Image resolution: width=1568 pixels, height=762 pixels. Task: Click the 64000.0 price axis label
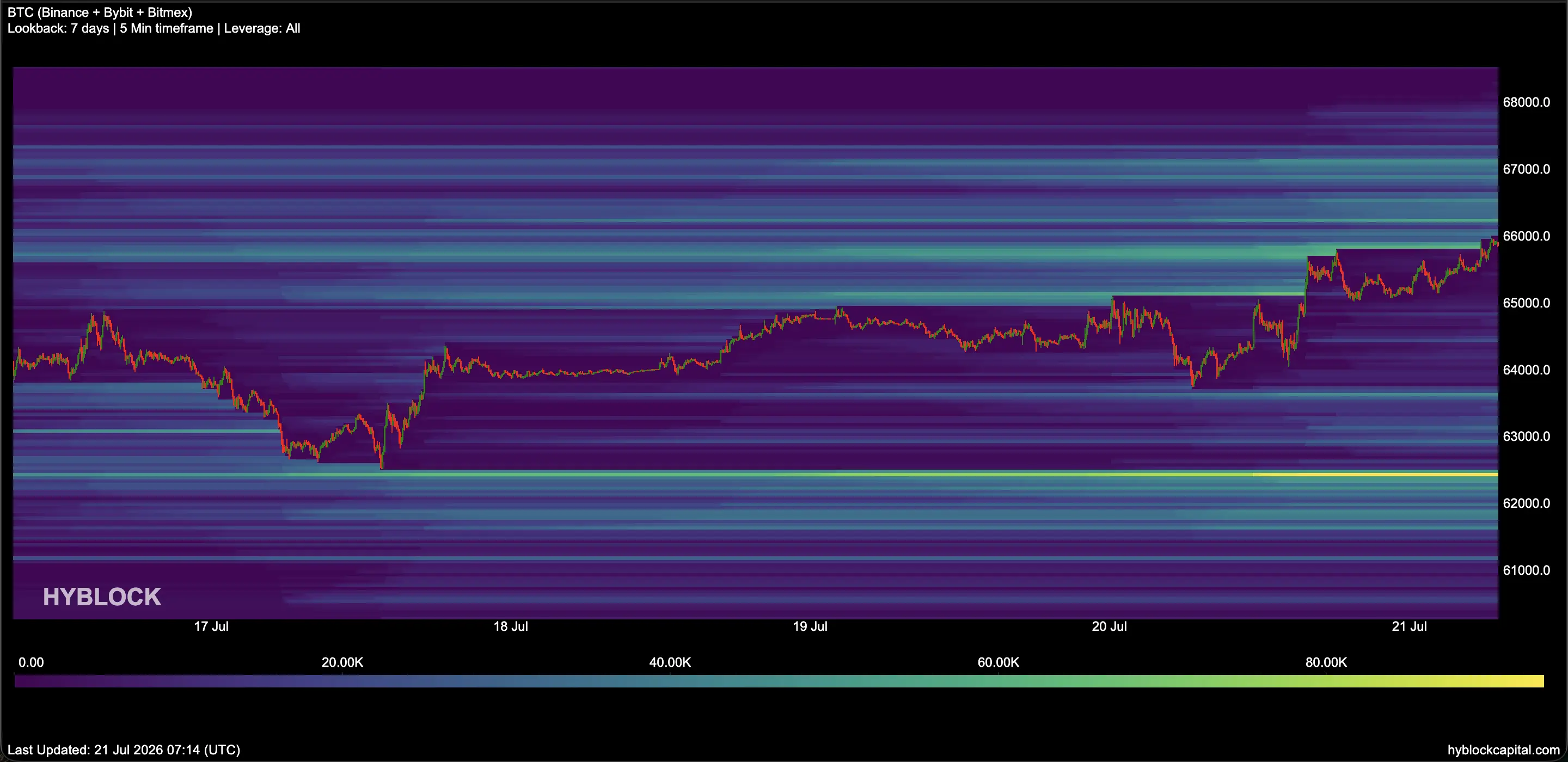(x=1526, y=370)
